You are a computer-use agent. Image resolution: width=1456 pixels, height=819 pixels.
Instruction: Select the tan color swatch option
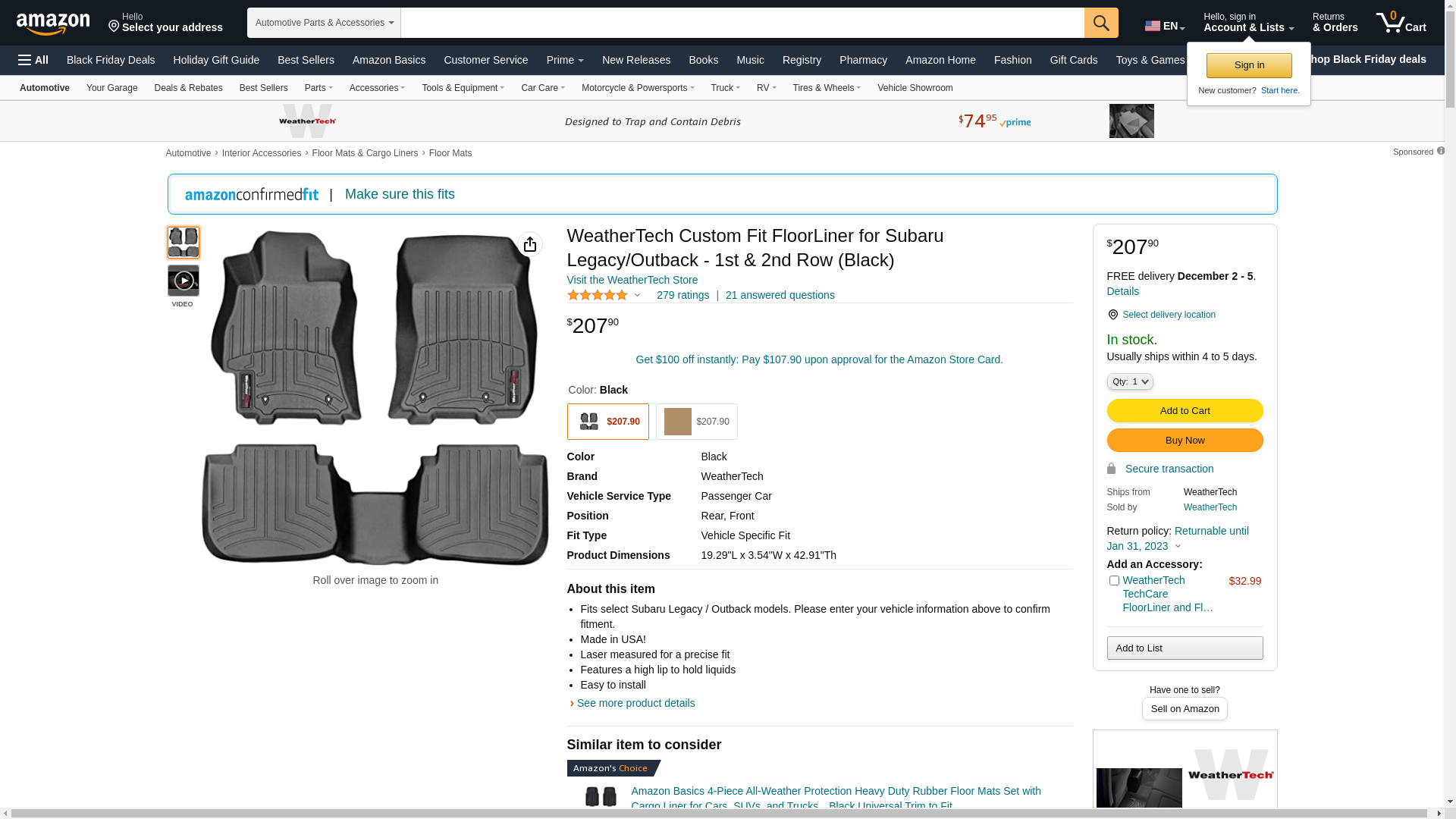coord(696,422)
